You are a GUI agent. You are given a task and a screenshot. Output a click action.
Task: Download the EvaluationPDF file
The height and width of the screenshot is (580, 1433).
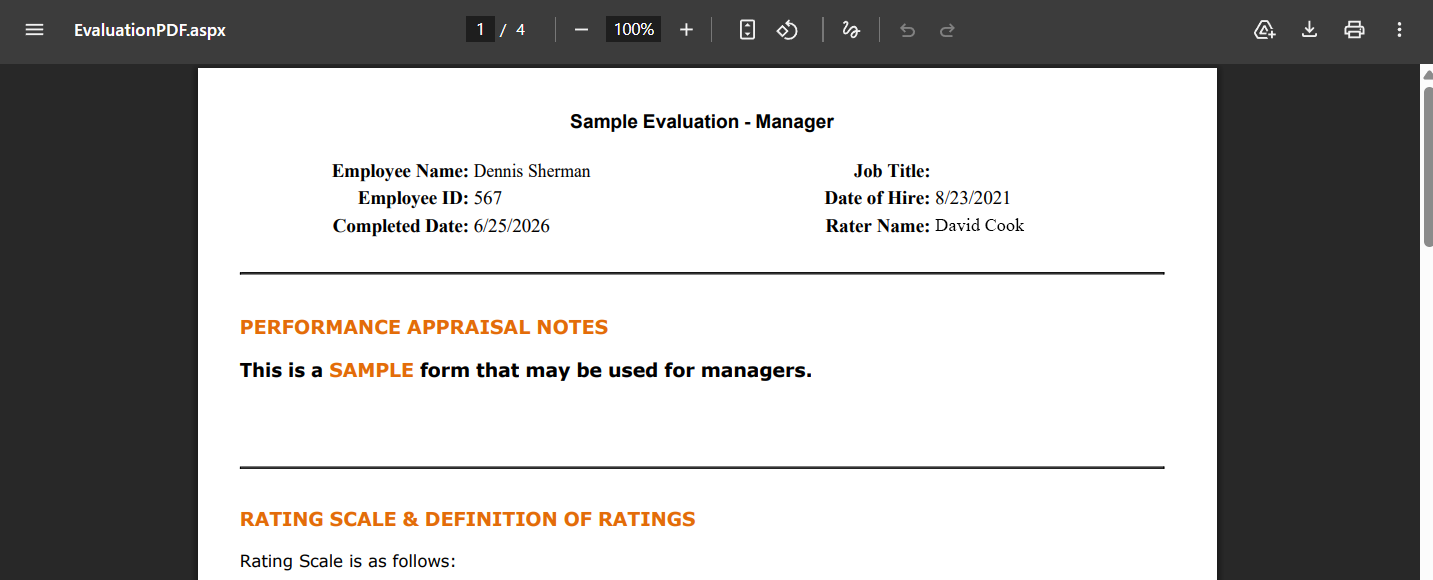point(1309,30)
